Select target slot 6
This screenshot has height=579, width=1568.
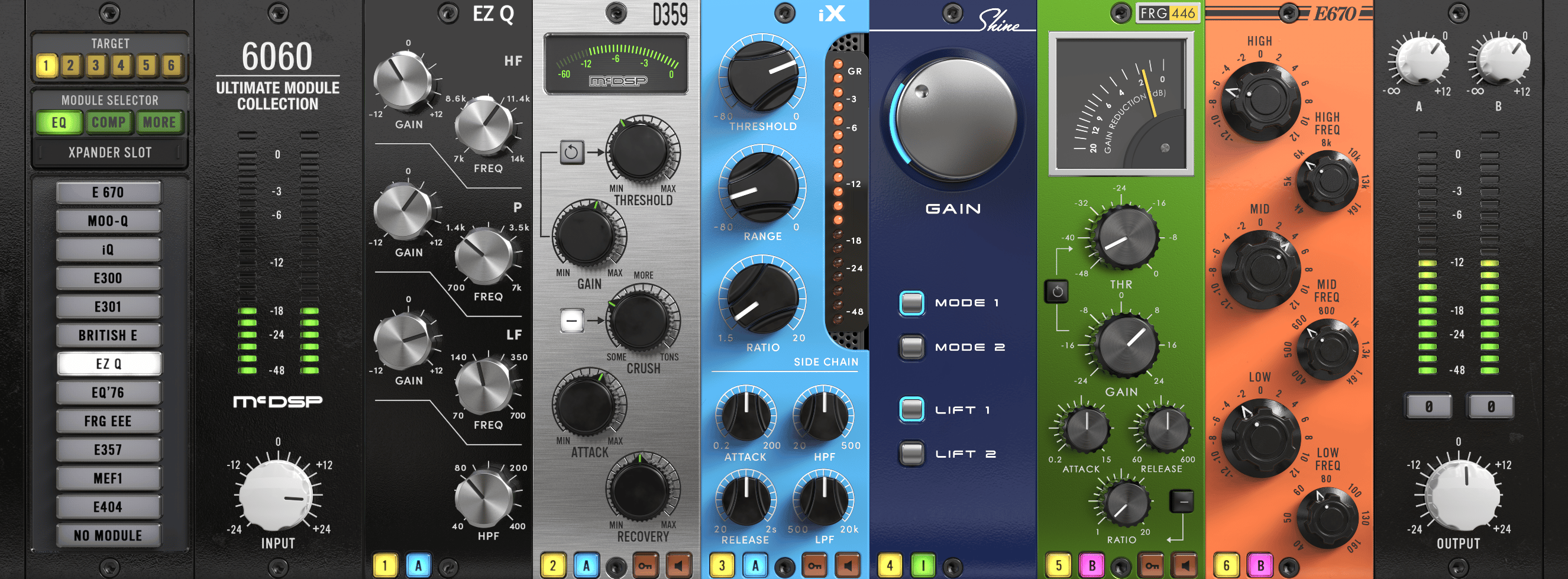click(x=172, y=65)
